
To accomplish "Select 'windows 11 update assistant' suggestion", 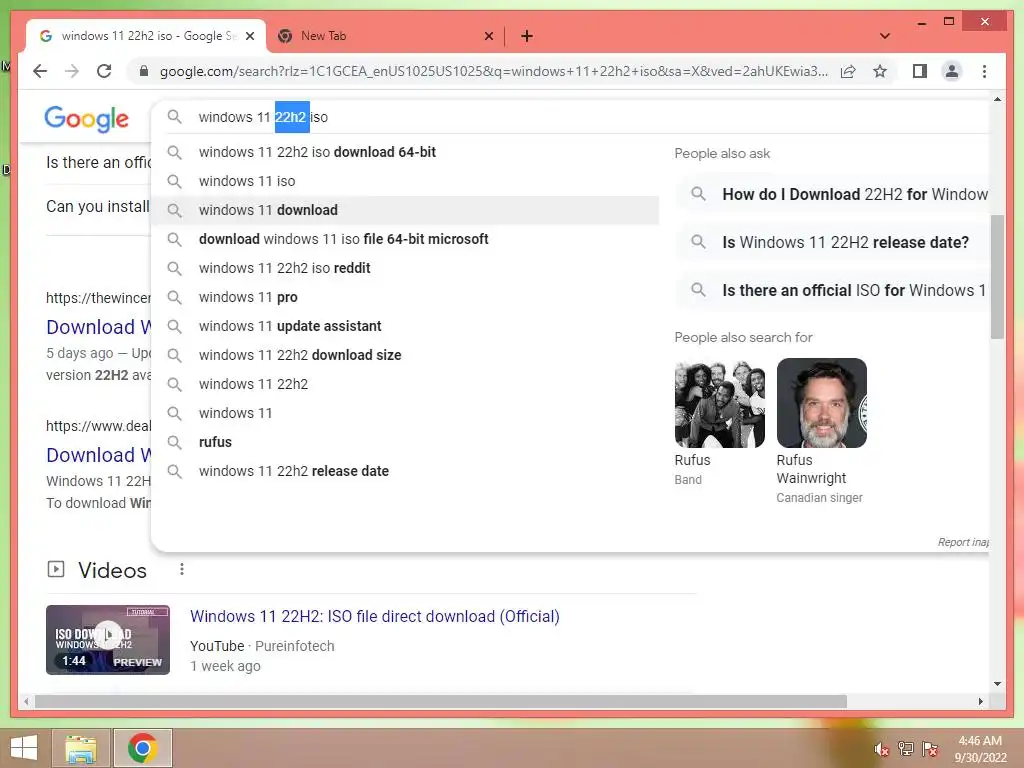I will (x=405, y=326).
